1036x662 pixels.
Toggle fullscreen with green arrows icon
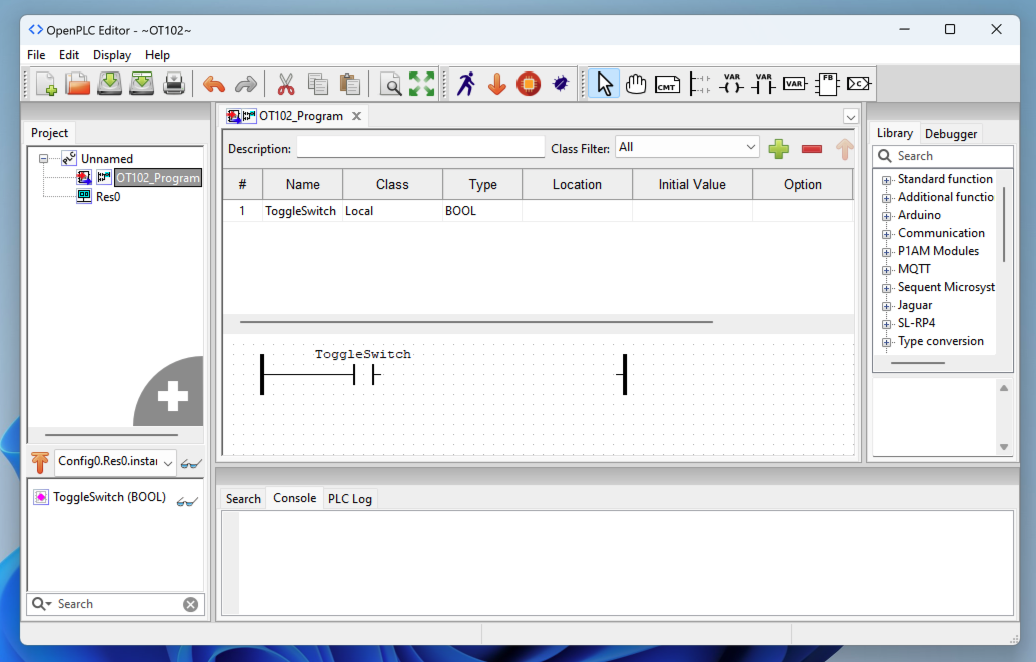[x=422, y=84]
